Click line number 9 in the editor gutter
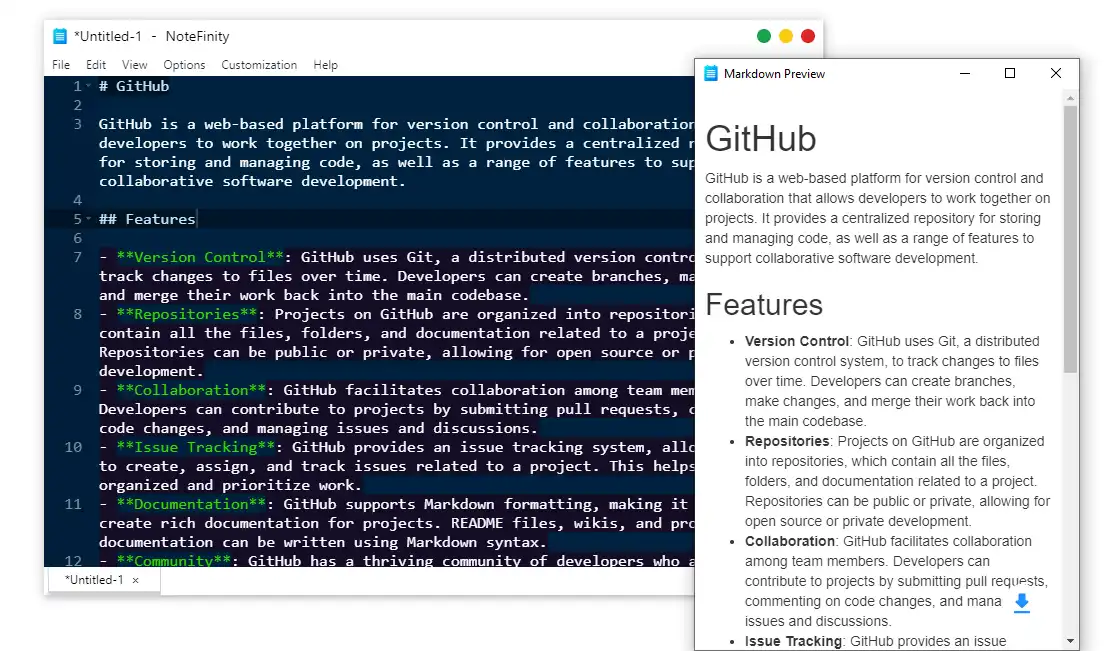1119x651 pixels. point(77,390)
